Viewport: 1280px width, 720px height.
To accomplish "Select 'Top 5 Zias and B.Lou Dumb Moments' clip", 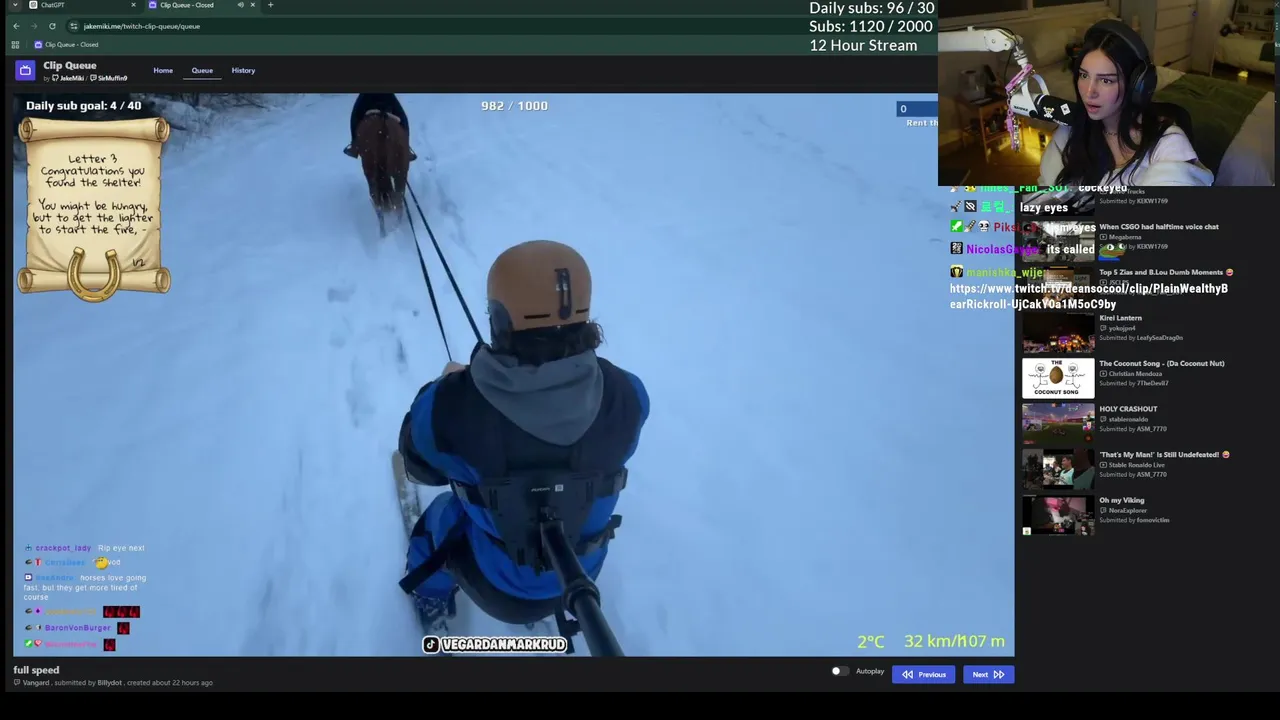I will pyautogui.click(x=1166, y=272).
